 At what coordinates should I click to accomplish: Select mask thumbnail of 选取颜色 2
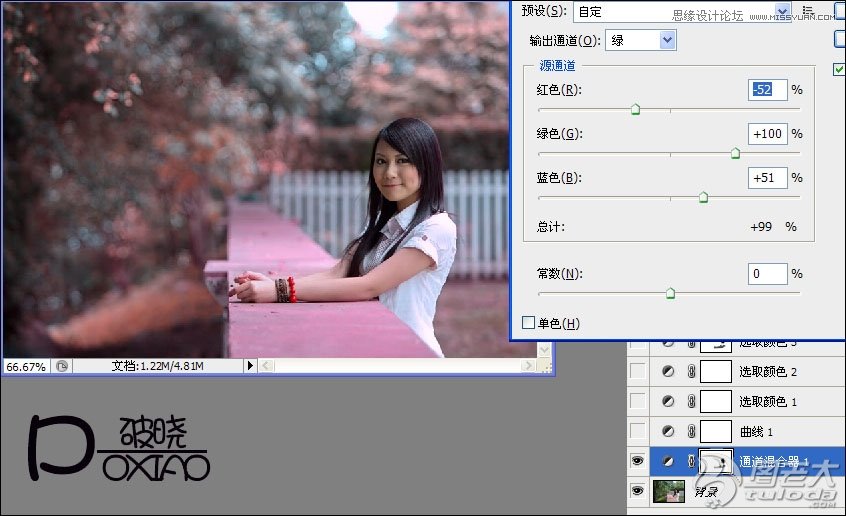tap(715, 371)
